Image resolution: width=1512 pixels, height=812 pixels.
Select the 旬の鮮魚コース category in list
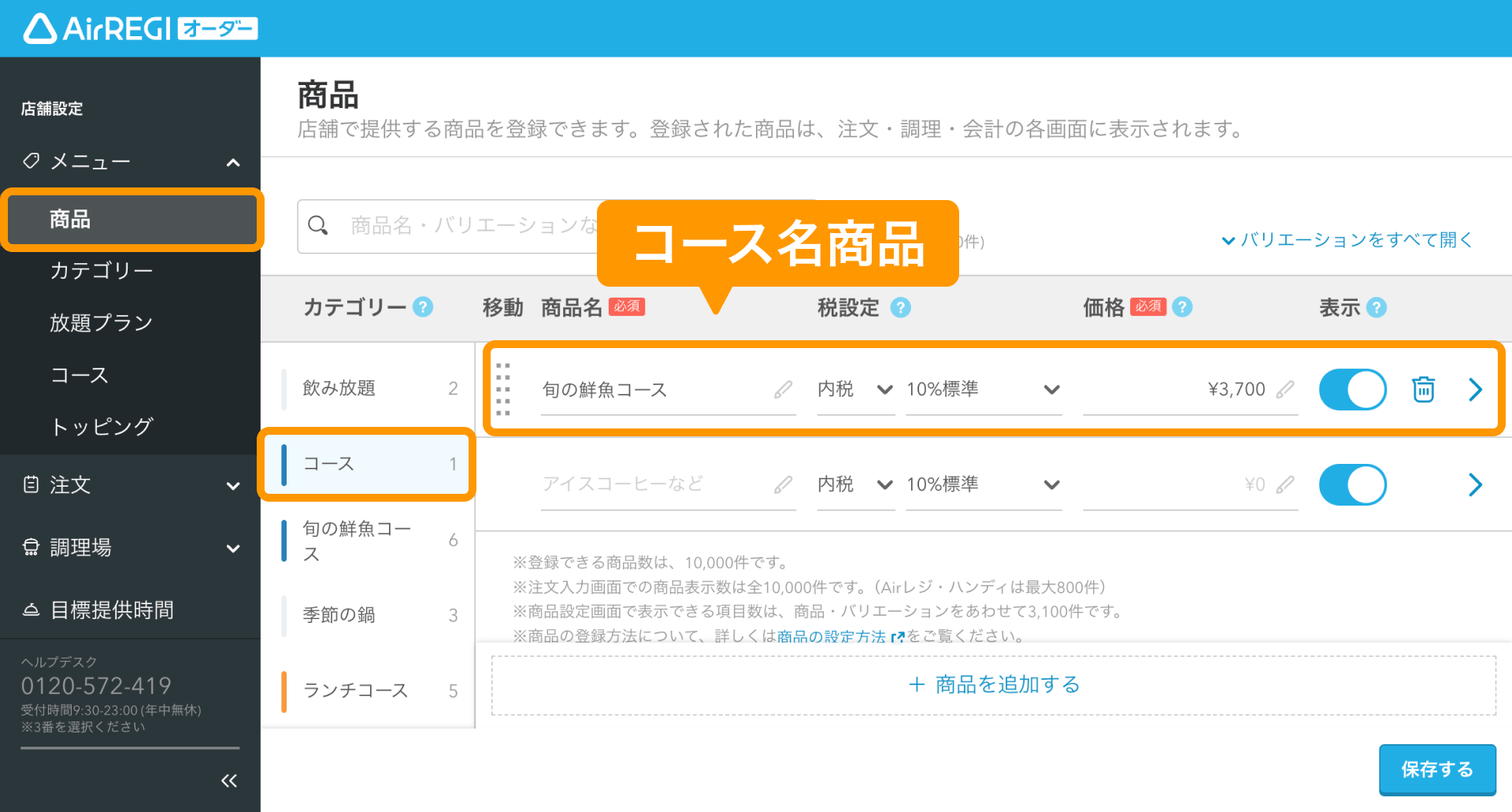click(x=369, y=540)
